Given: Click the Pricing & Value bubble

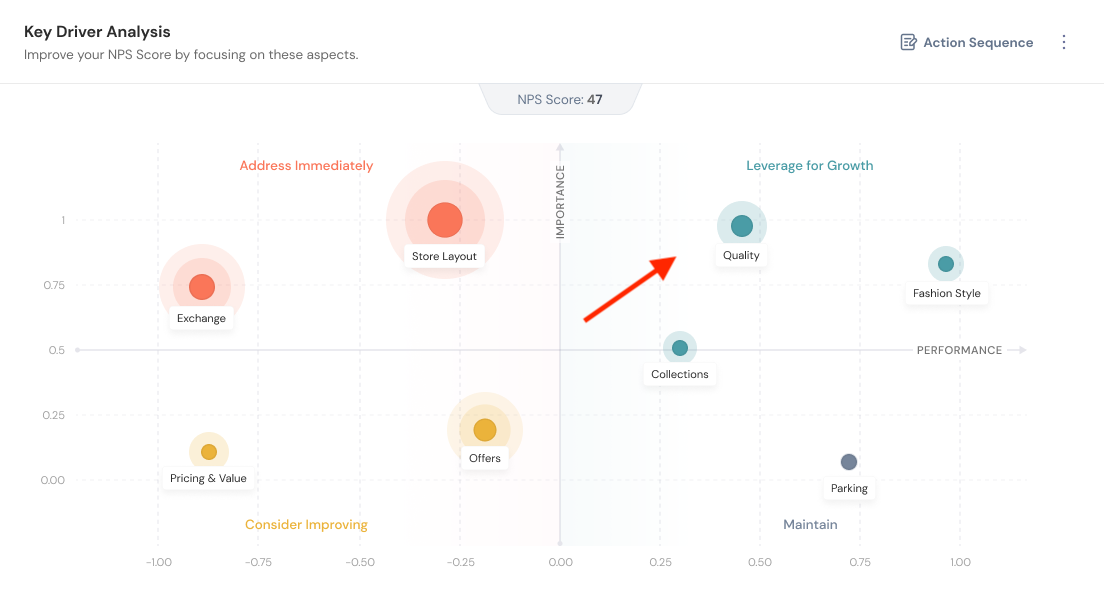Looking at the screenshot, I should [208, 452].
